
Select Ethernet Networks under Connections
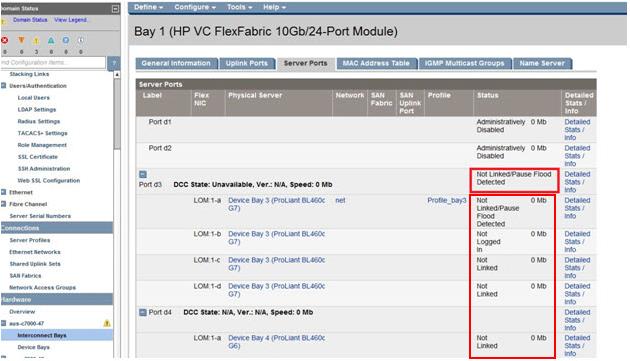(35, 252)
